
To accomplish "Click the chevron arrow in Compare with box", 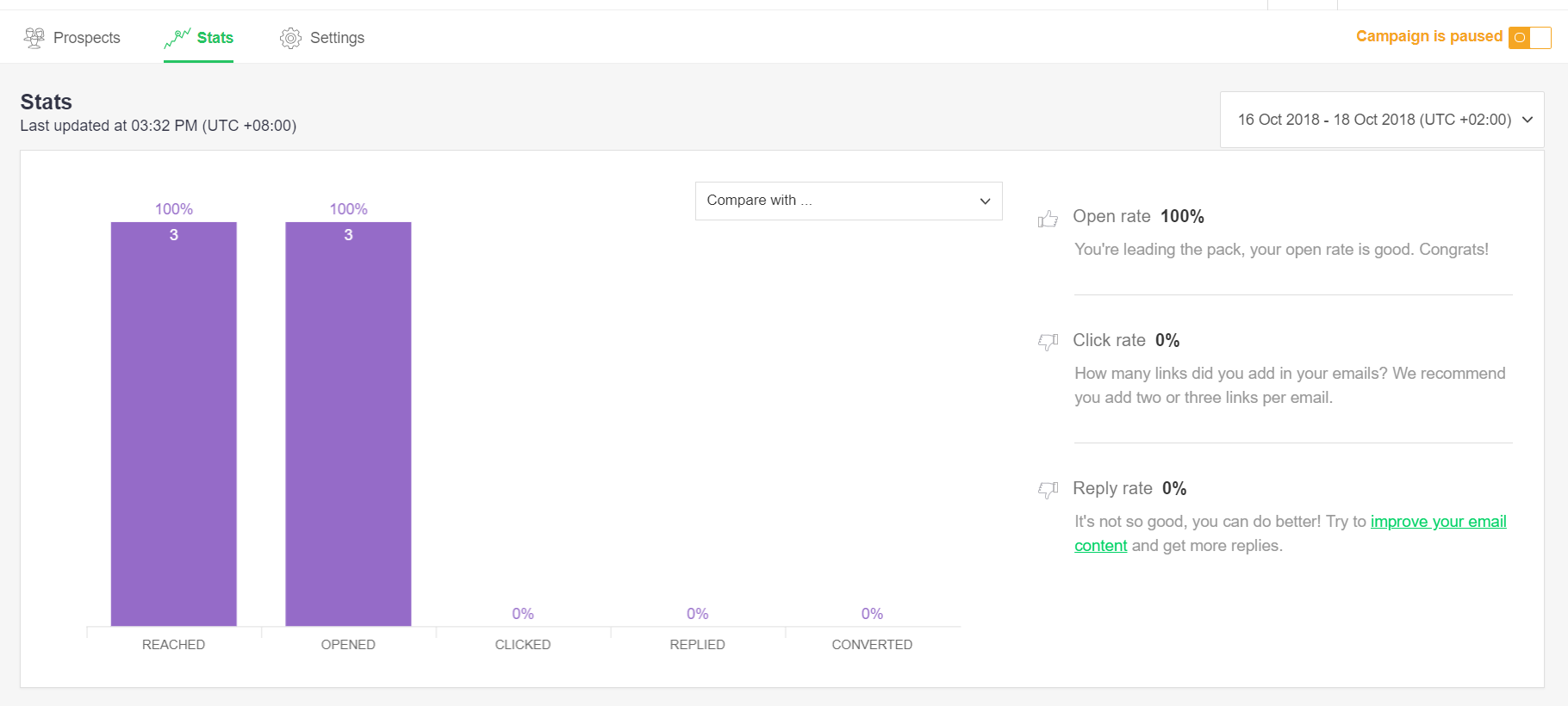I will point(985,201).
